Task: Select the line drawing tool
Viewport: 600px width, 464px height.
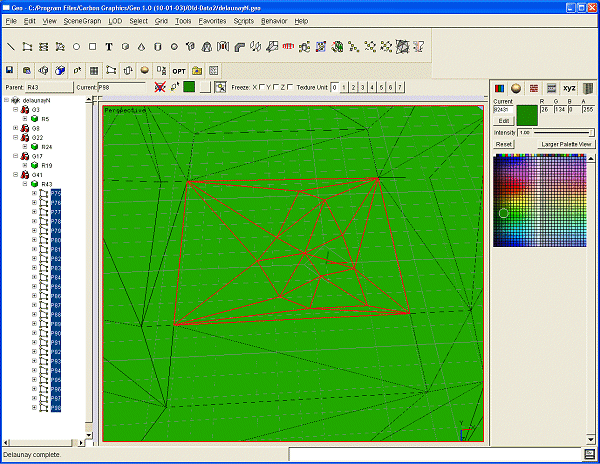Action: 11,46
